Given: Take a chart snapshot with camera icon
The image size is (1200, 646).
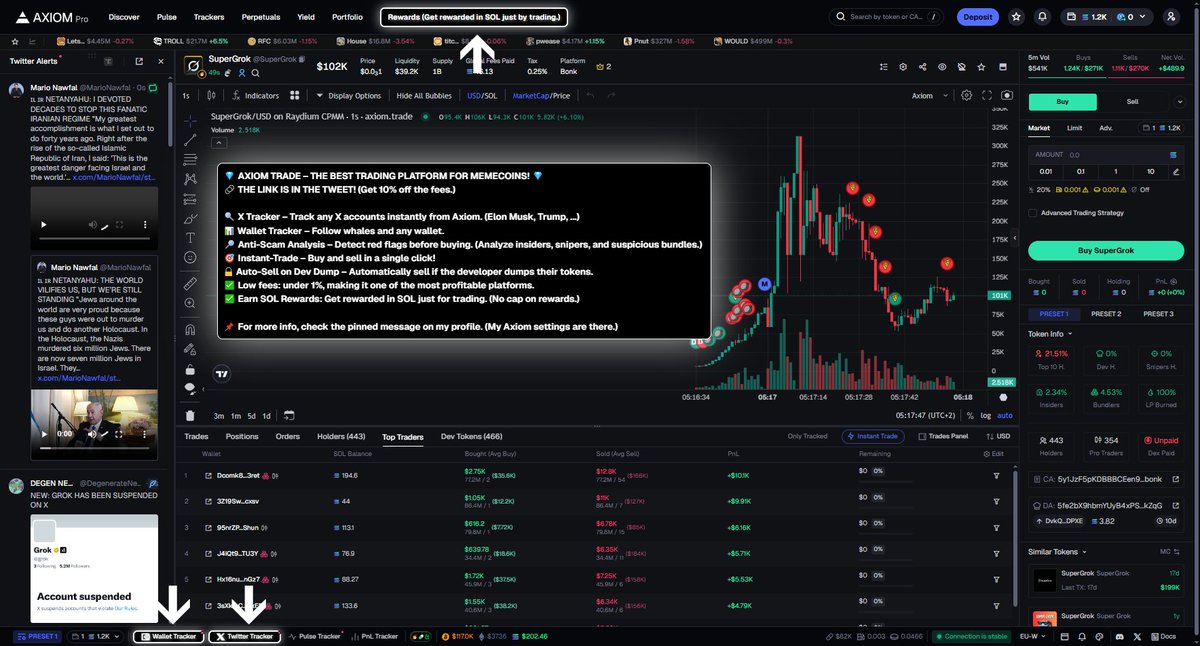Looking at the screenshot, I should 1007,96.
